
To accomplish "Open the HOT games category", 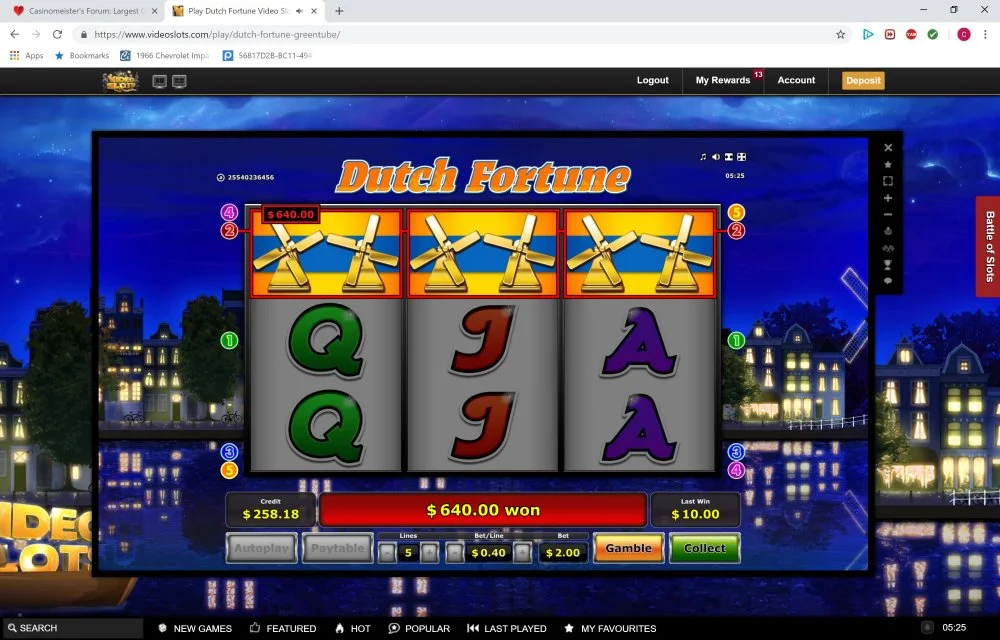I will [x=353, y=629].
